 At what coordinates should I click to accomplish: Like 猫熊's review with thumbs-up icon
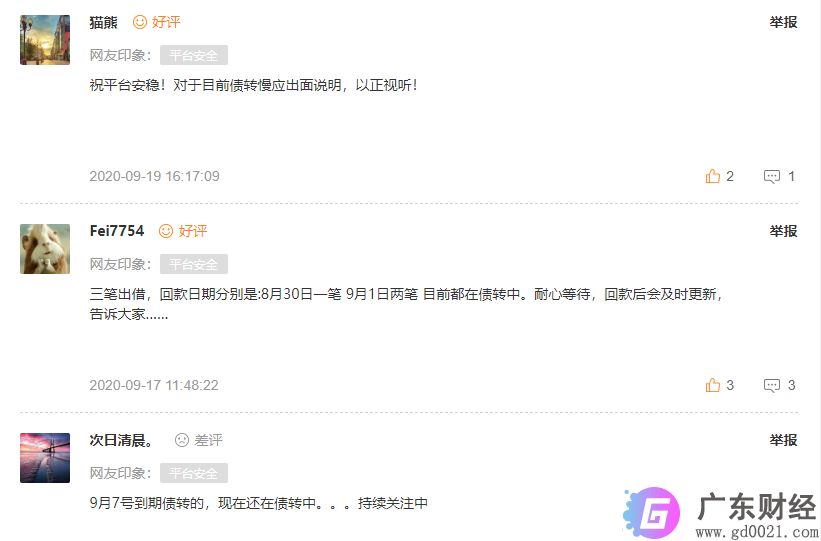713,176
